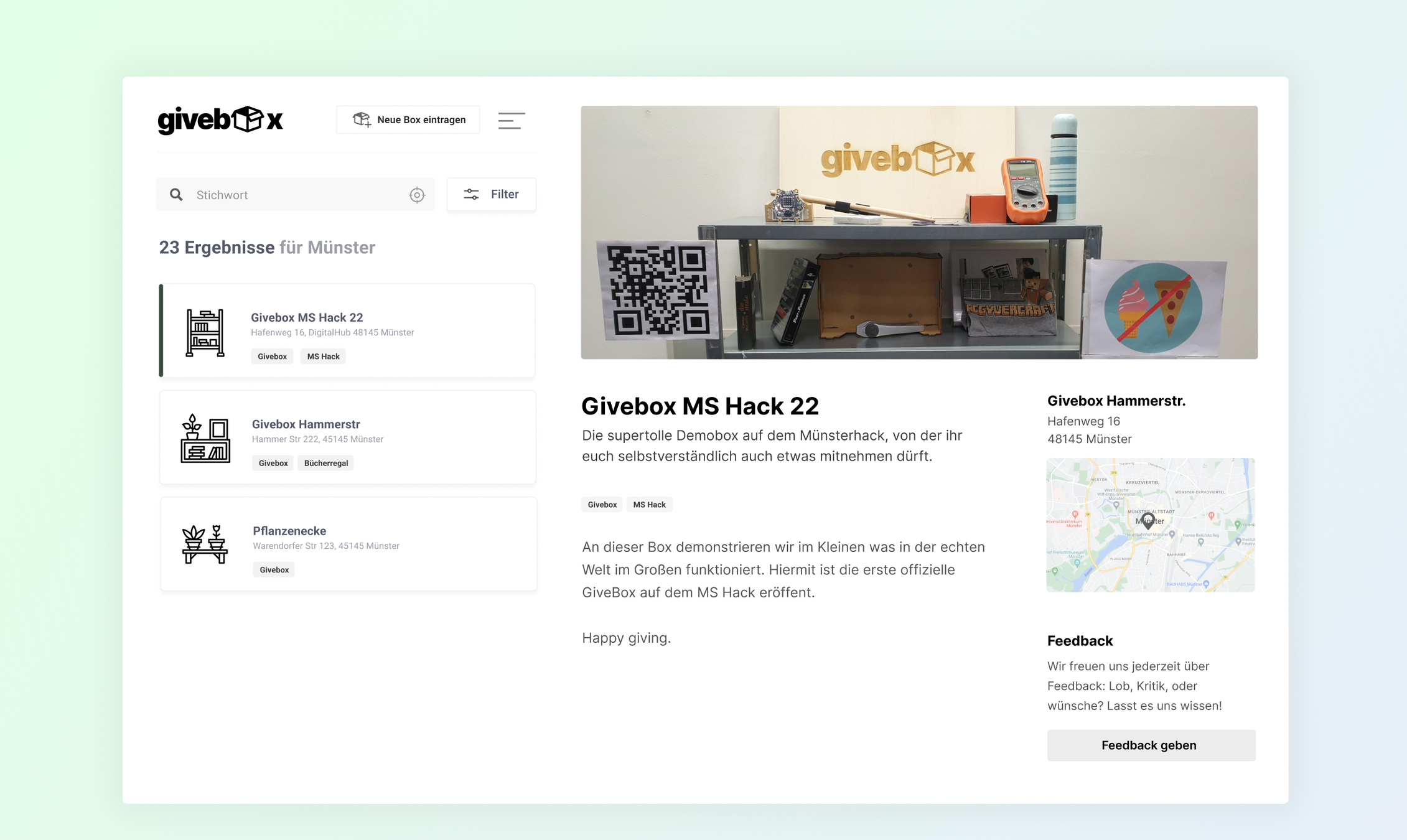Click Neue Box eintragen button

tap(408, 119)
